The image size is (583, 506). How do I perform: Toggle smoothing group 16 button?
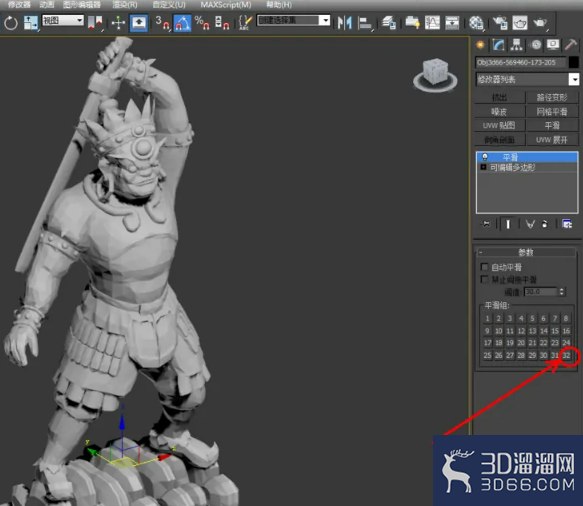click(566, 331)
